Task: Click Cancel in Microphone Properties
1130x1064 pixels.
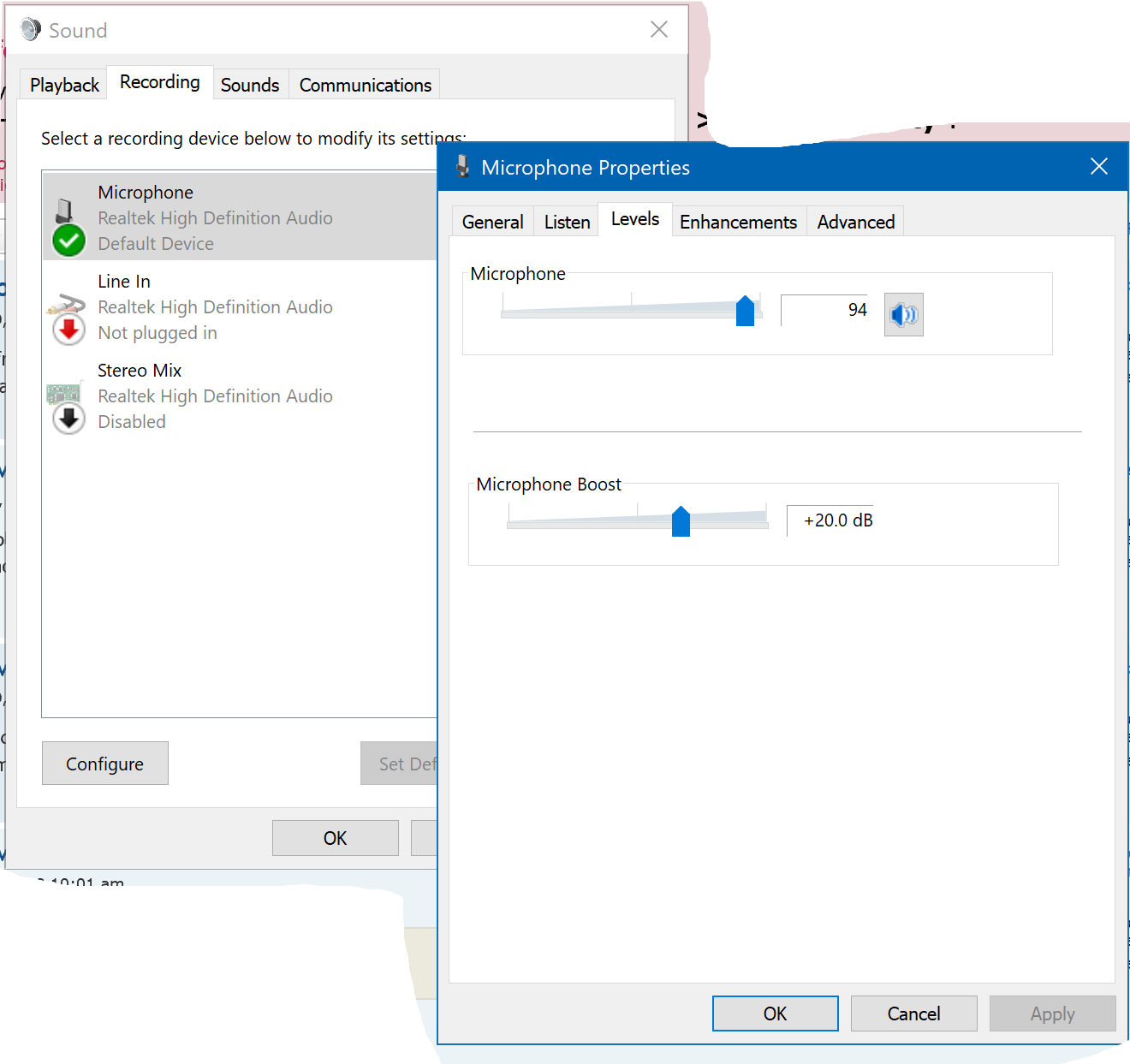Action: coord(913,1013)
